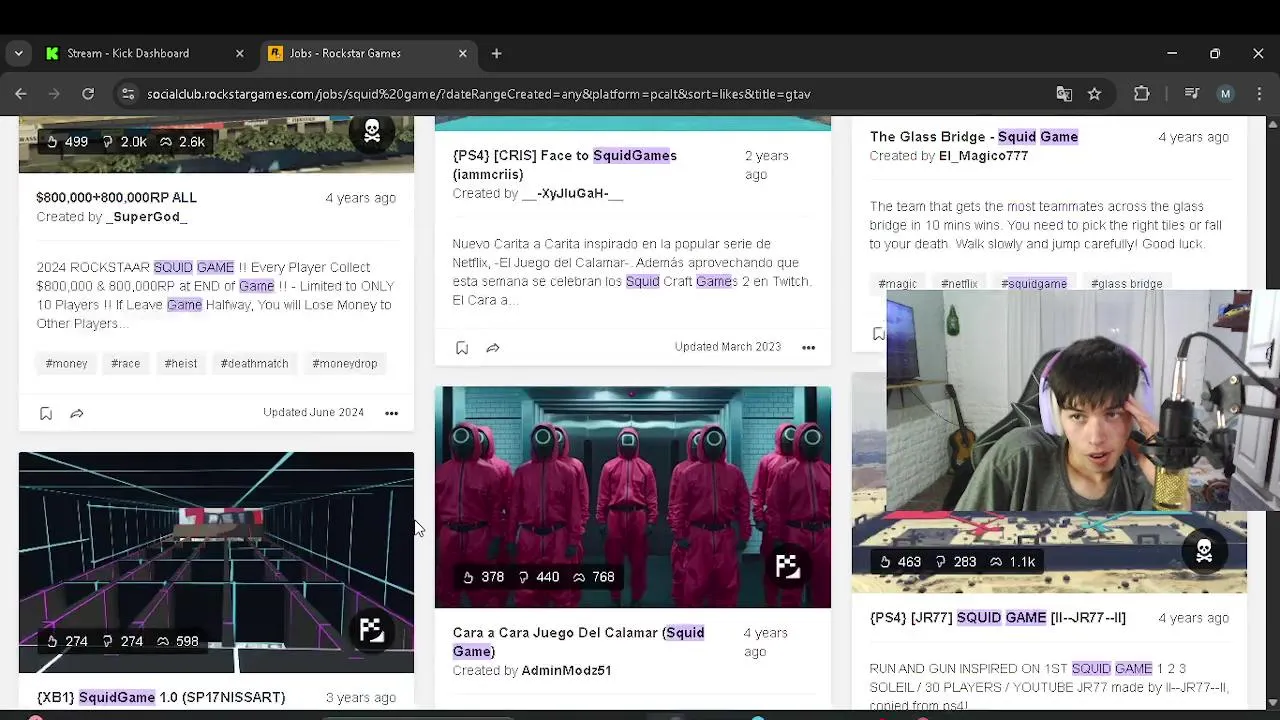Click the 440 dislikes count on guards thumbnail
Image resolution: width=1280 pixels, height=720 pixels.
coord(538,577)
